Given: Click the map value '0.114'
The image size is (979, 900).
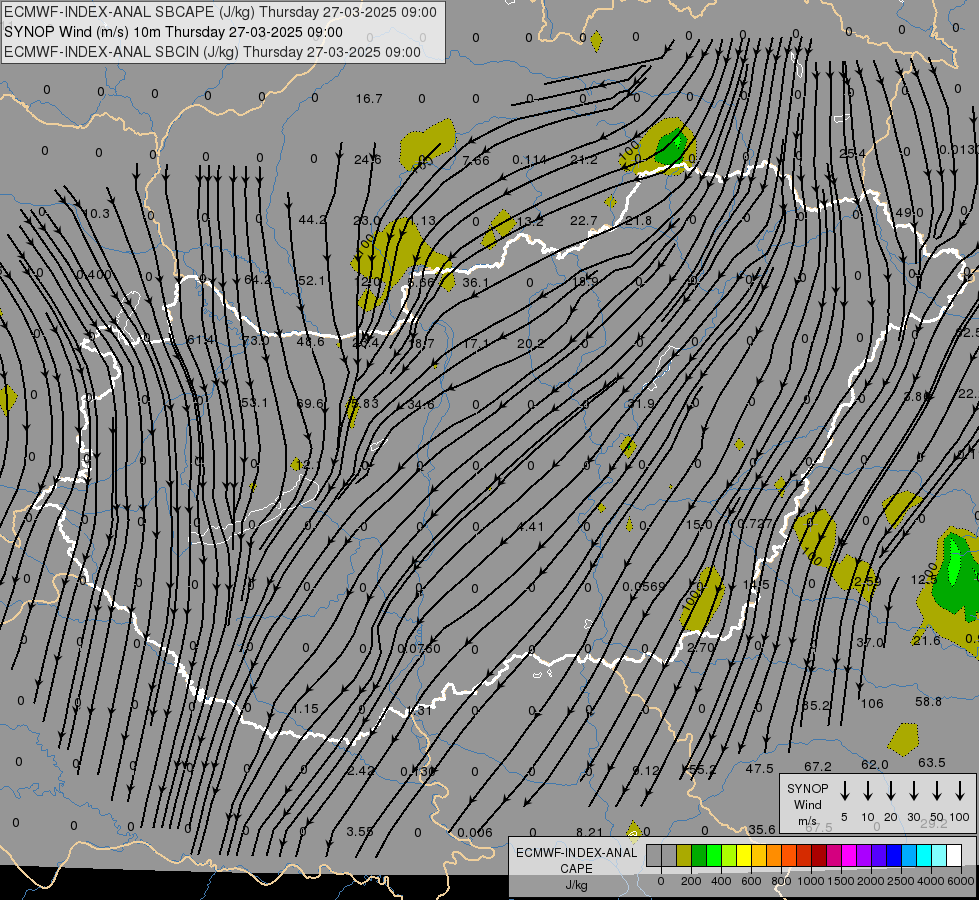Looking at the screenshot, I should (x=529, y=160).
